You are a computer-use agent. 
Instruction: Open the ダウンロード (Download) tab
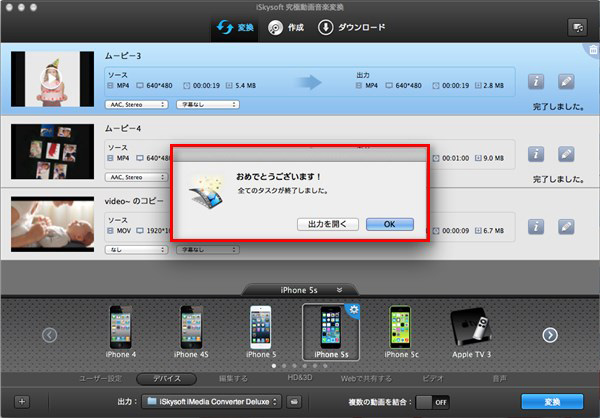351,28
